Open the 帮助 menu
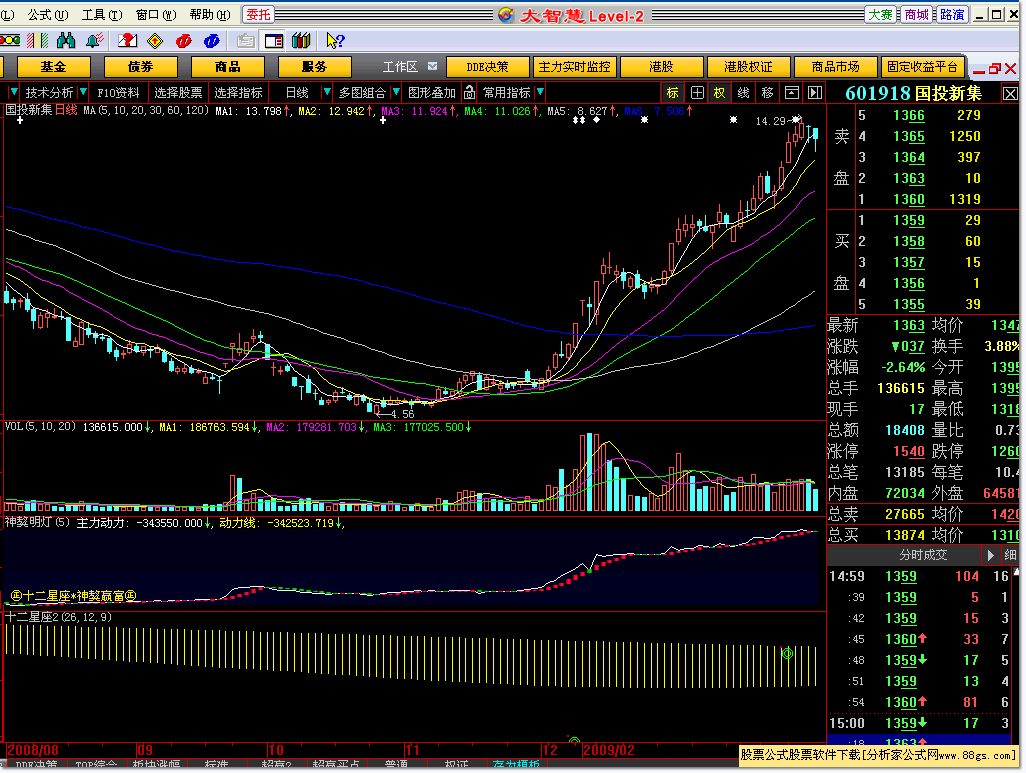The height and width of the screenshot is (773, 1026). tap(209, 14)
